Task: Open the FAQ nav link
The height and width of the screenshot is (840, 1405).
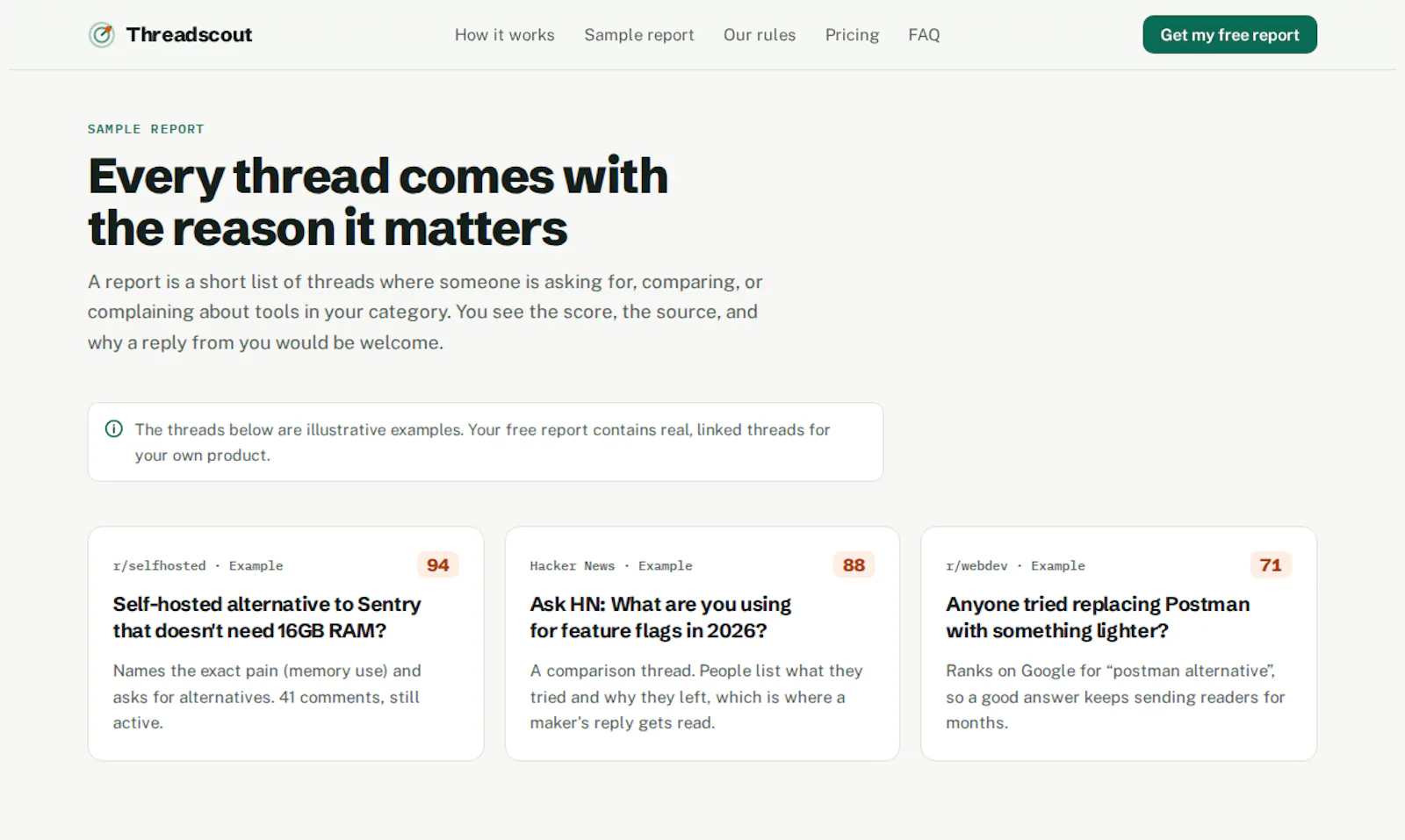Action: click(924, 35)
